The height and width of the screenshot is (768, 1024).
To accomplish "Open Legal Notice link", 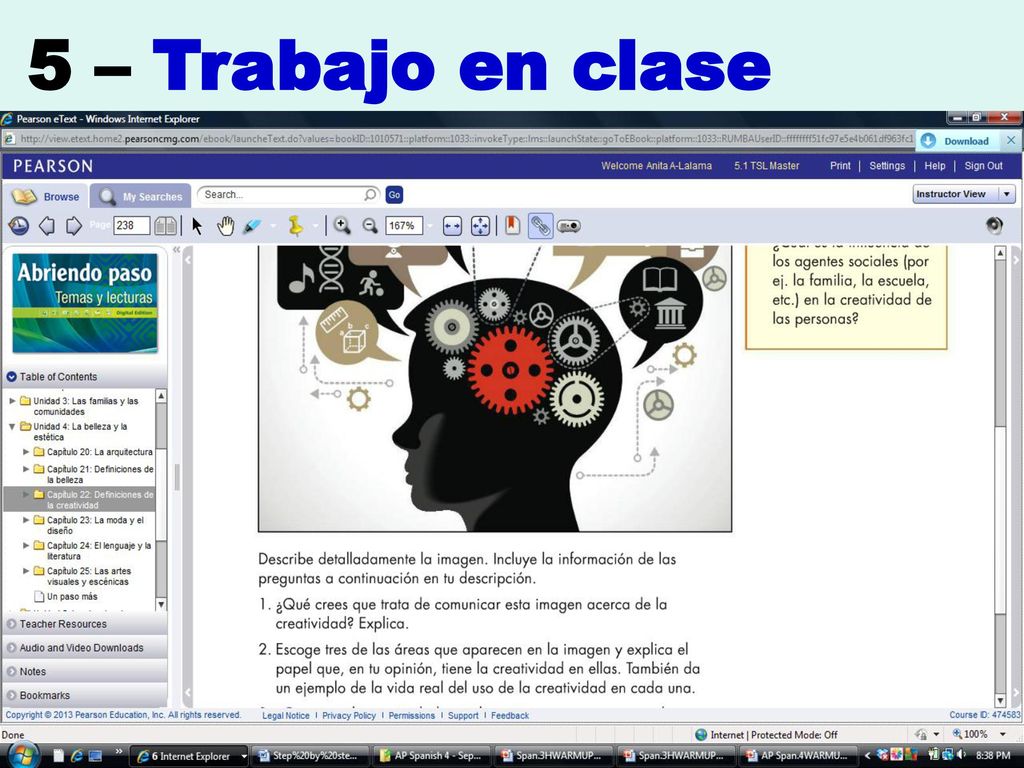I will [x=285, y=716].
